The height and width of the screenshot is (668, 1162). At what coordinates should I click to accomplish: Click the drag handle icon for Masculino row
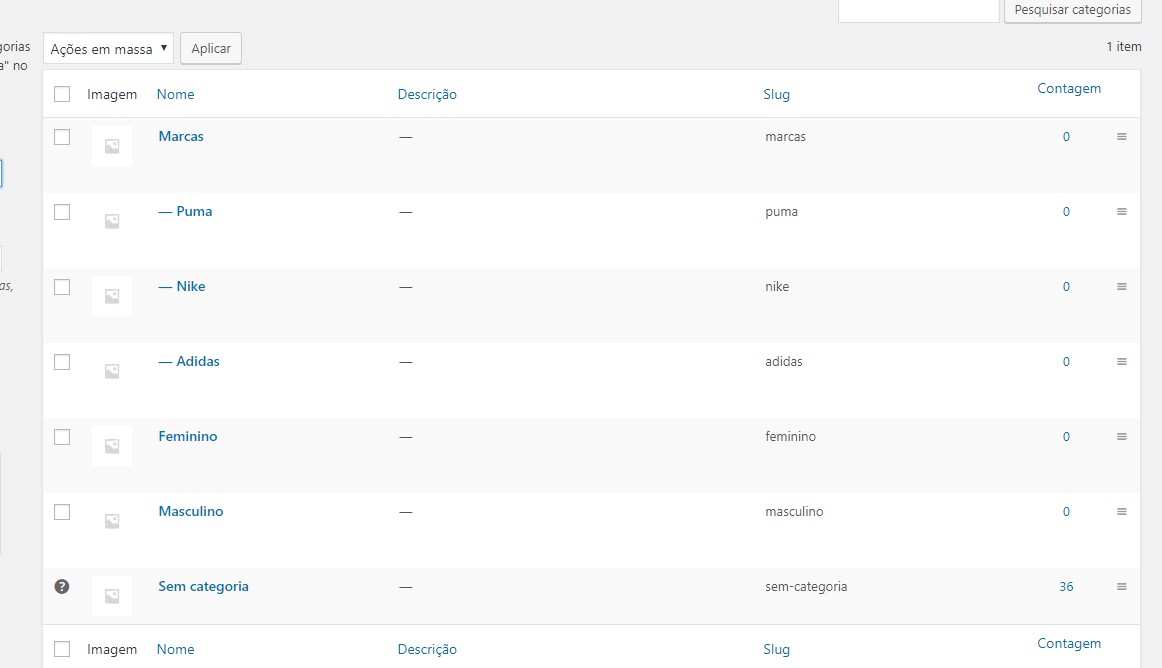tap(1121, 512)
